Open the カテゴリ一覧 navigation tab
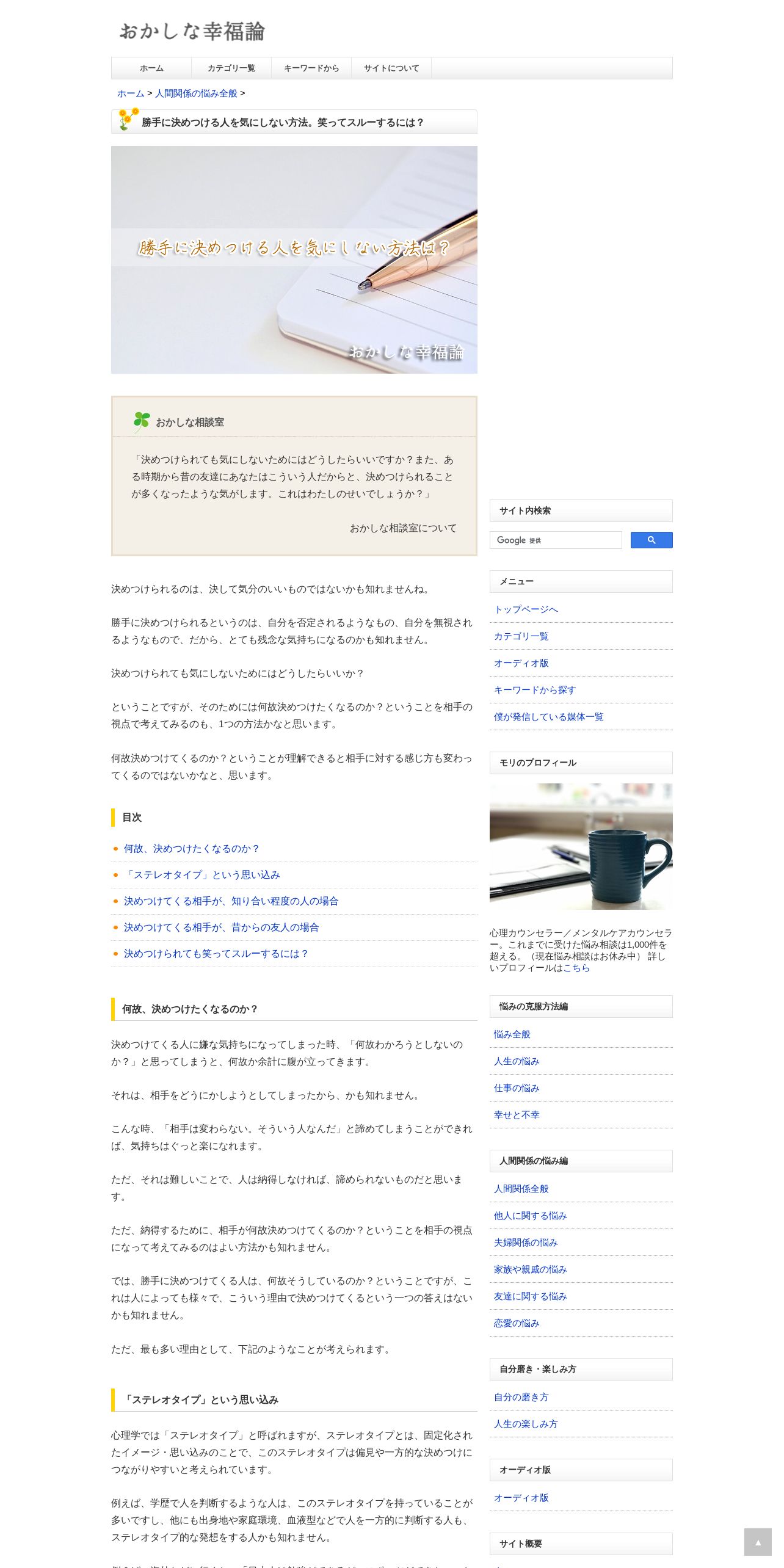 231,68
